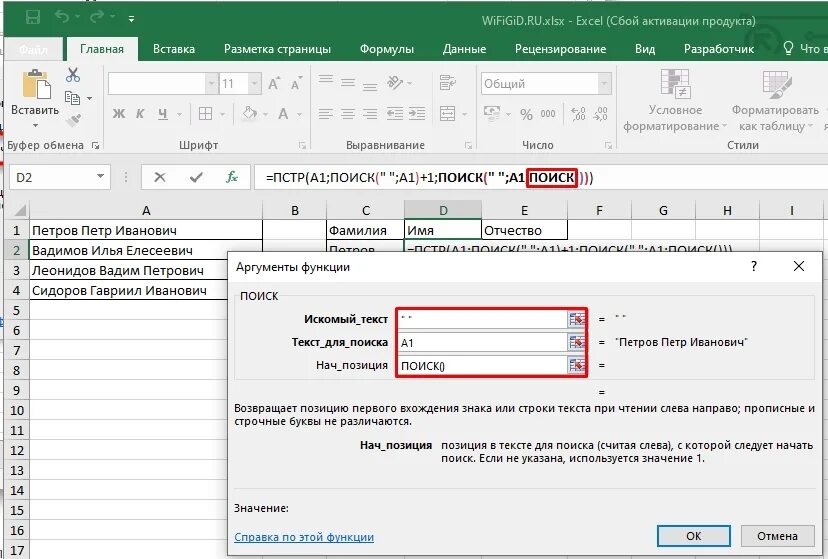Open the Формулы ribbon tab

tap(387, 49)
